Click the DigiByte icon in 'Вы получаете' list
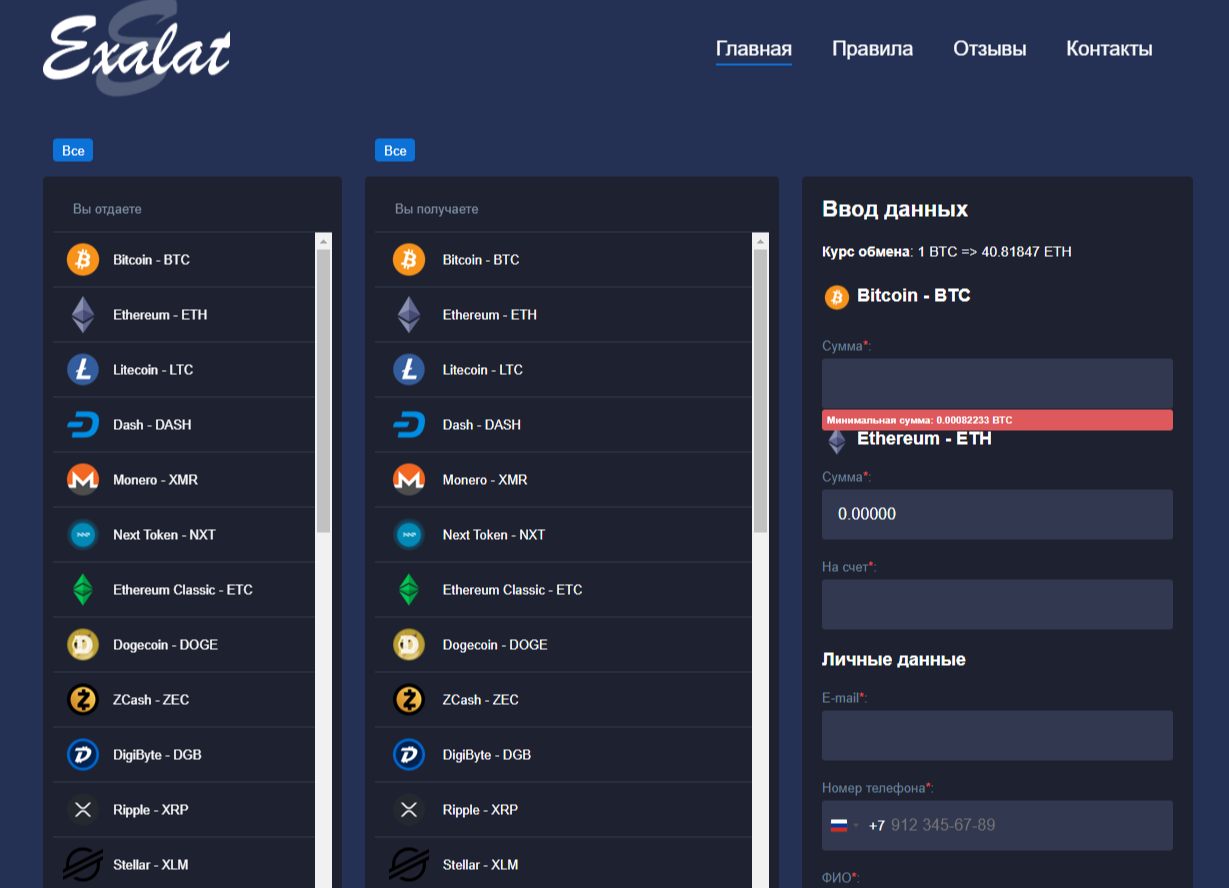The width and height of the screenshot is (1229, 888). coord(409,755)
